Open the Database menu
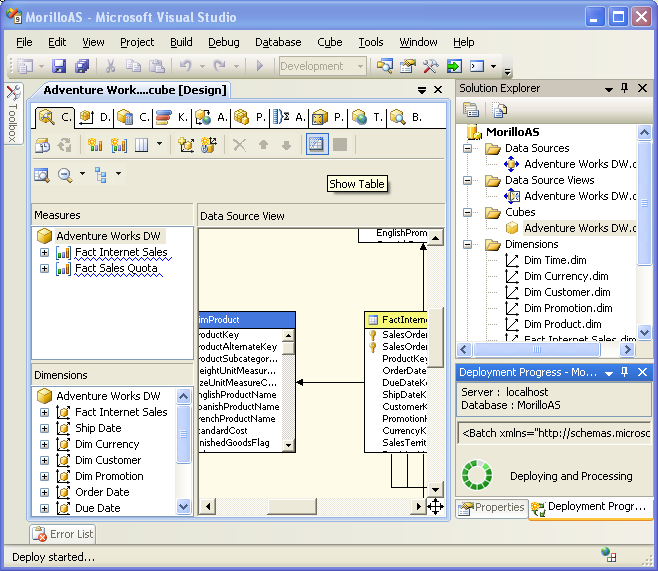Screen dimensions: 658x571 (x=278, y=42)
